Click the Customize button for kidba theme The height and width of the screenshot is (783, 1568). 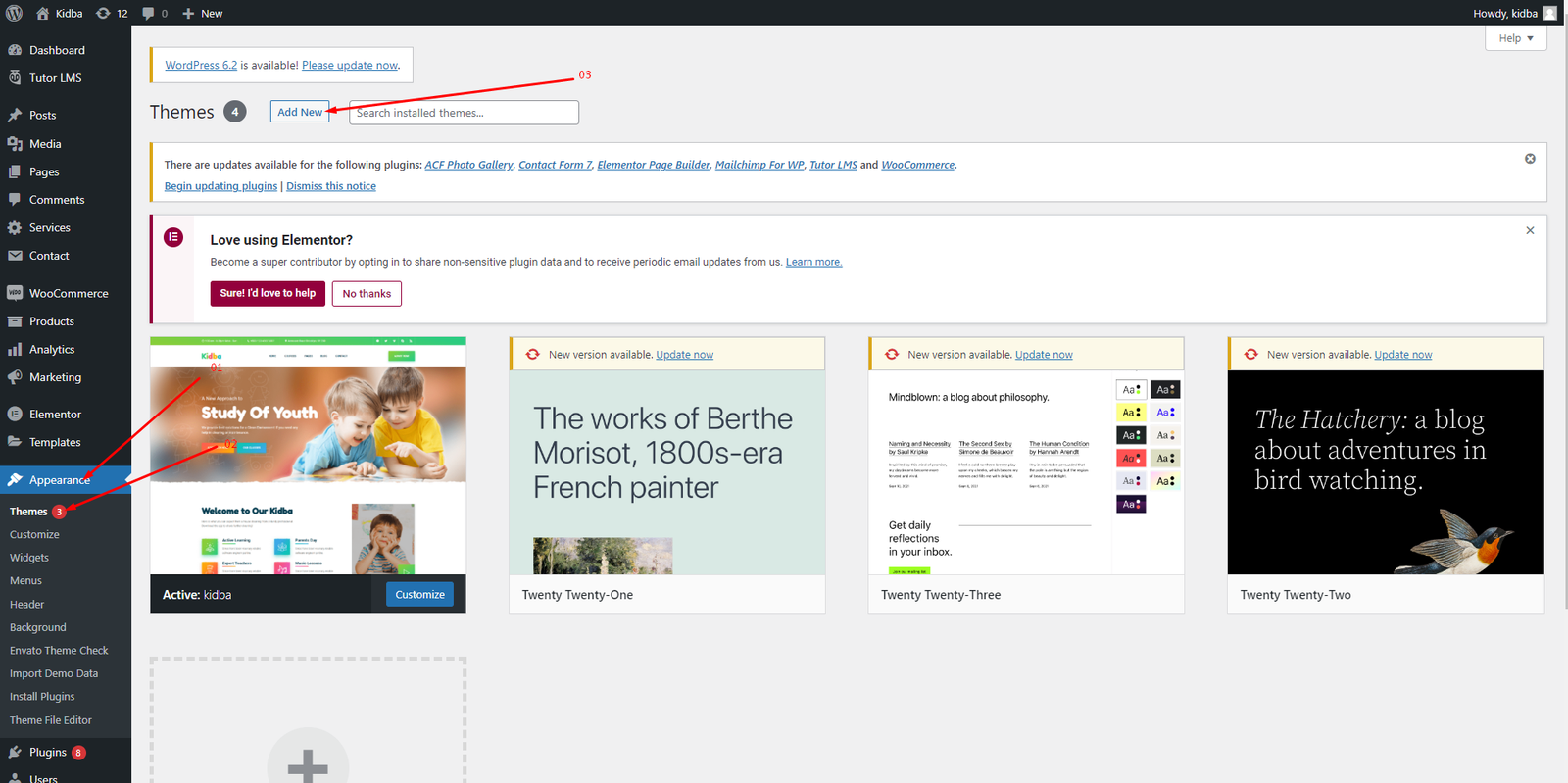pos(419,594)
